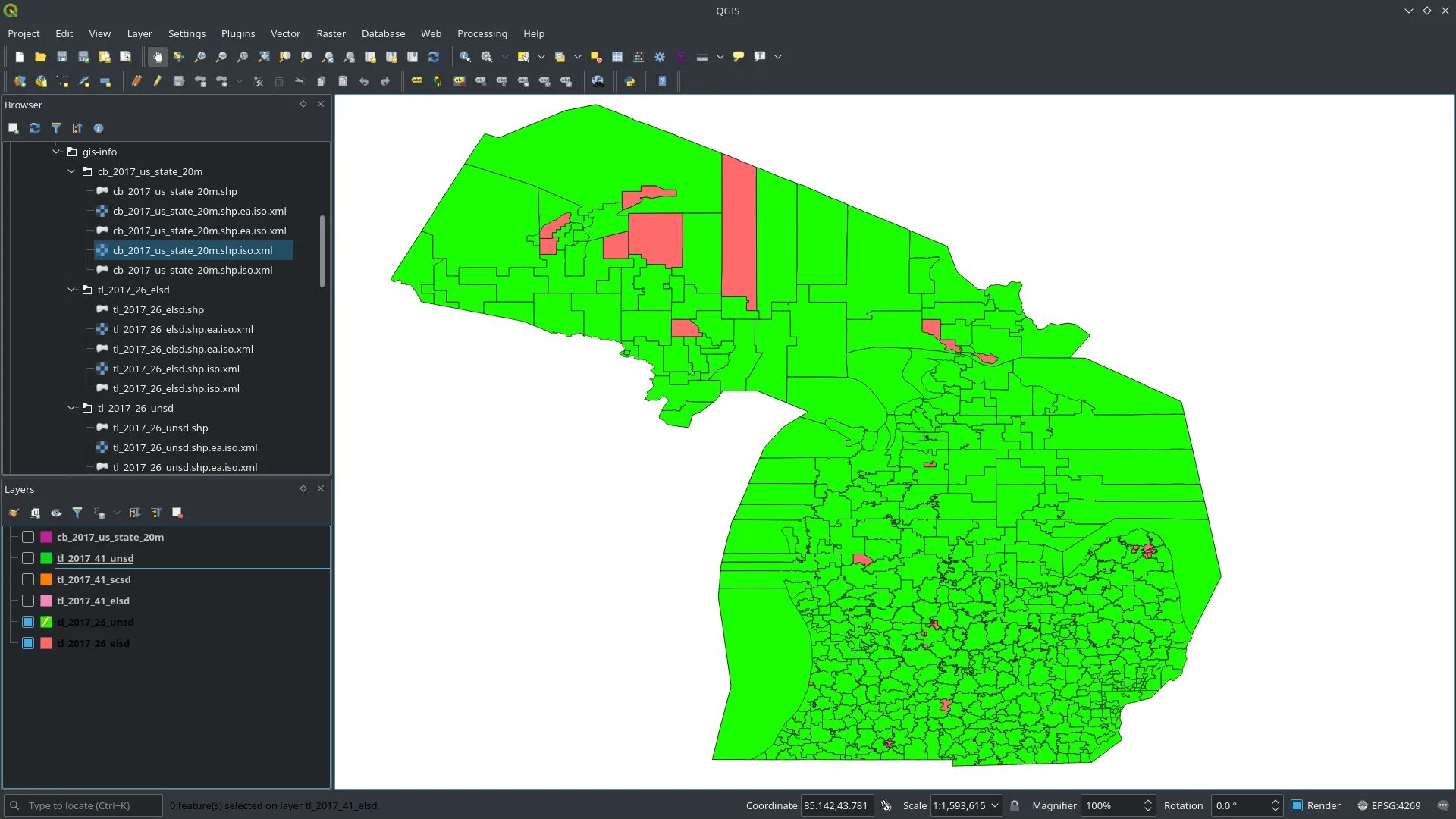Click the Identify Features tool
Viewport: 1456px width, 819px height.
point(465,57)
